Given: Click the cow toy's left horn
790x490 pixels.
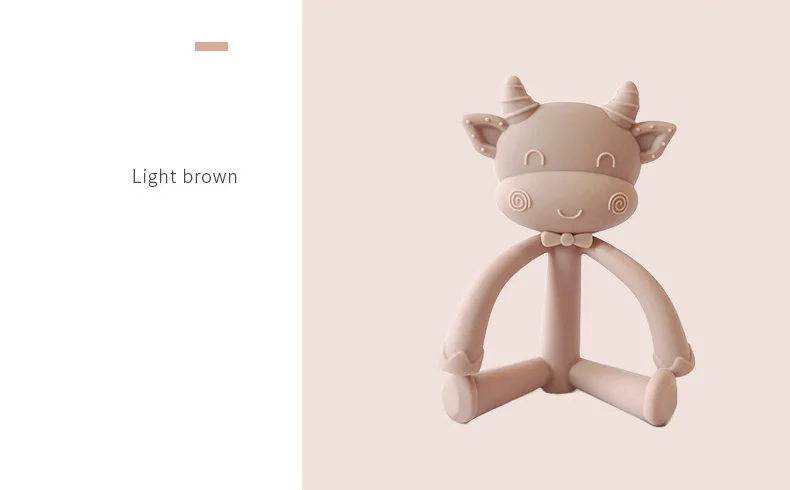Looking at the screenshot, I should 517,97.
